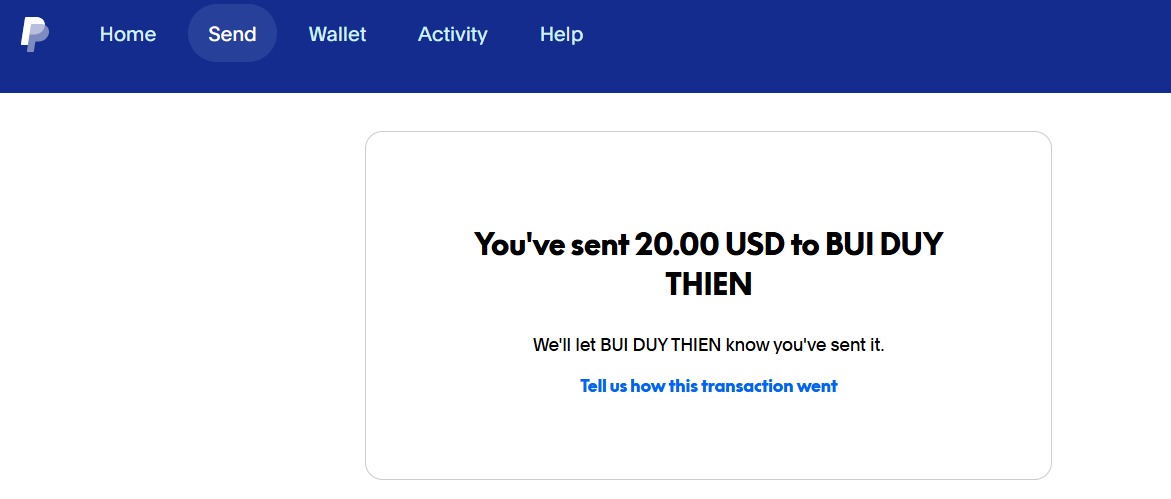Open the Wallet page
This screenshot has width=1171, height=499.
point(337,34)
